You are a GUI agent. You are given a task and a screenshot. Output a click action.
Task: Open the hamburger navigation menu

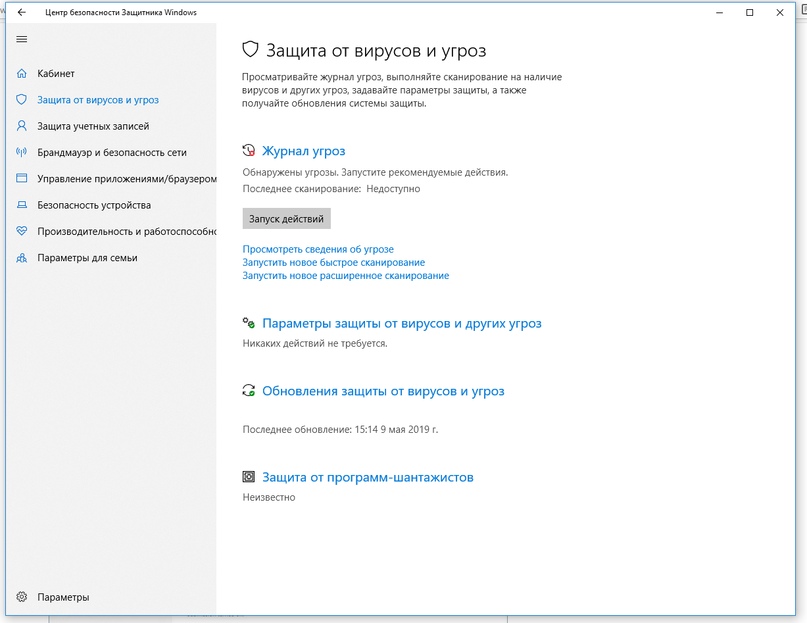pyautogui.click(x=22, y=39)
